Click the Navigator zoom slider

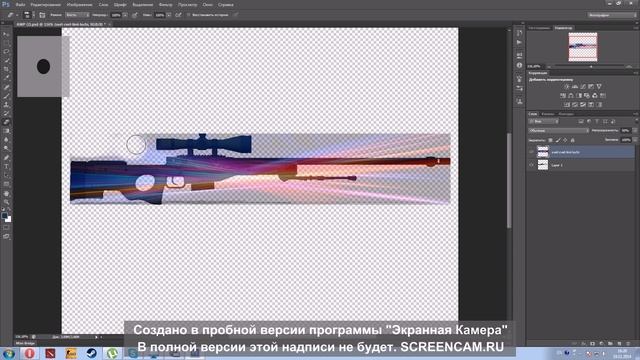591,66
